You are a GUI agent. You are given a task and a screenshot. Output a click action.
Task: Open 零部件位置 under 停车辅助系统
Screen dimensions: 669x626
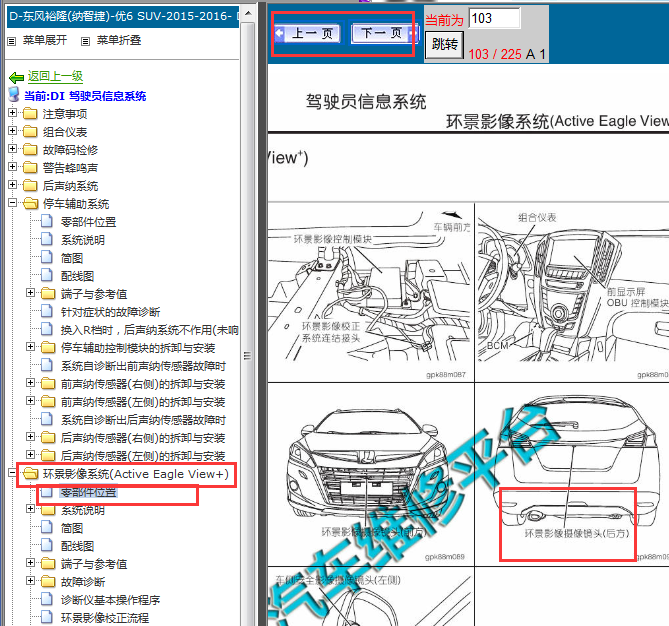pyautogui.click(x=88, y=222)
